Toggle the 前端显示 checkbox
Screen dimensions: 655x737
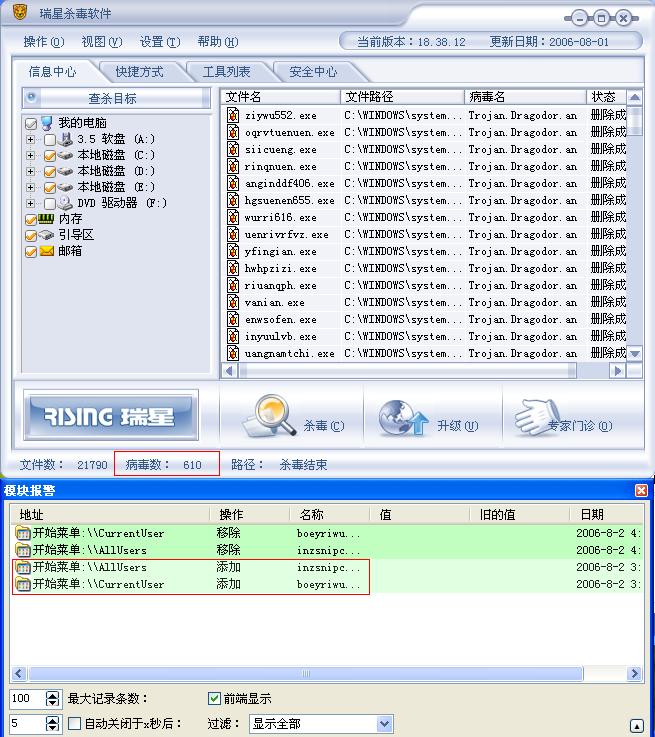coord(214,698)
